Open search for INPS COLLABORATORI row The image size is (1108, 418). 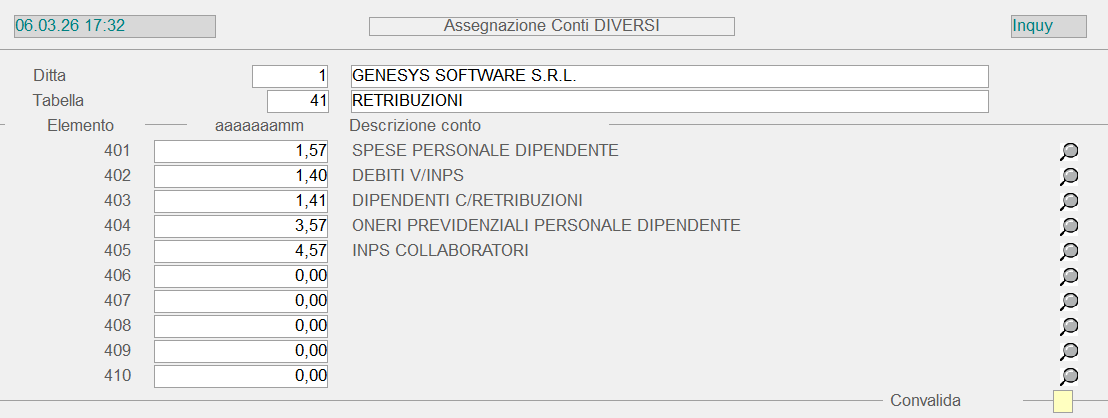pyautogui.click(x=1069, y=251)
